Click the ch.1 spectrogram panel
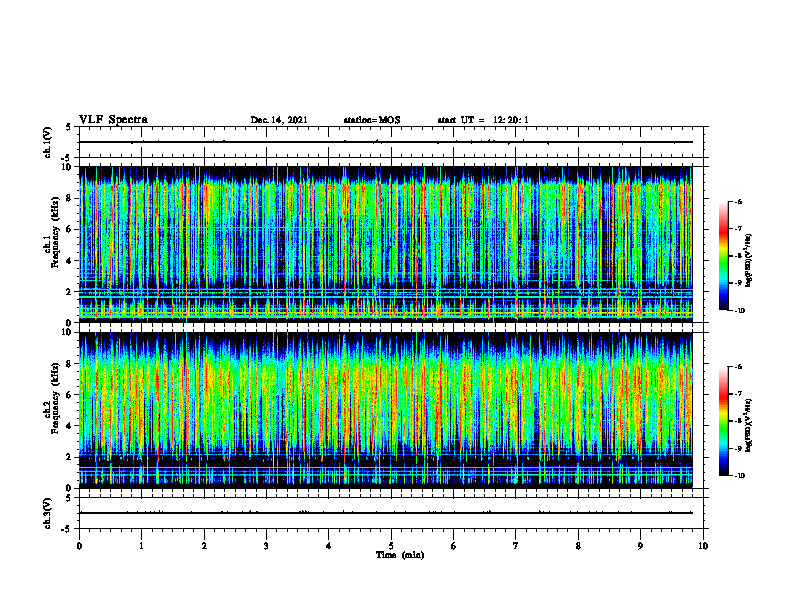This screenshot has width=792, height=612. [x=386, y=244]
